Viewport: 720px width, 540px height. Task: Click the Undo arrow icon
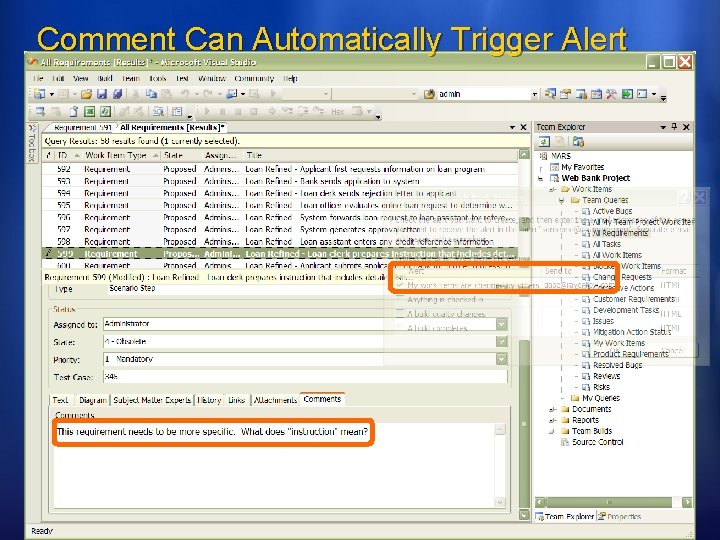click(185, 94)
